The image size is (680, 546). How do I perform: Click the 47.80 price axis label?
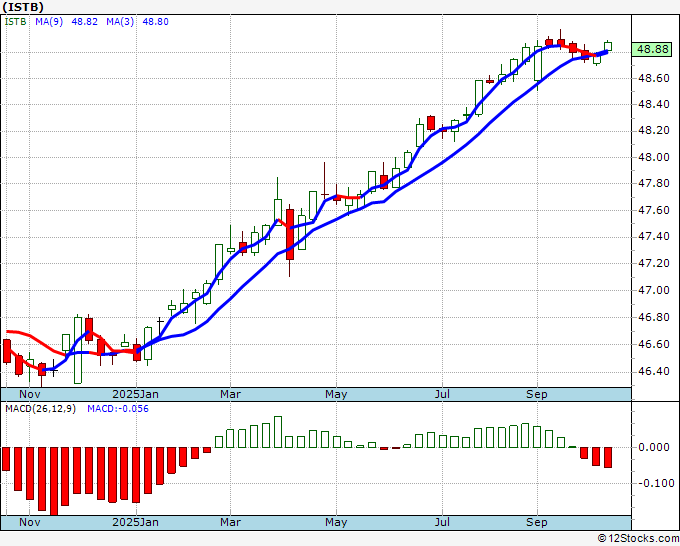653,184
